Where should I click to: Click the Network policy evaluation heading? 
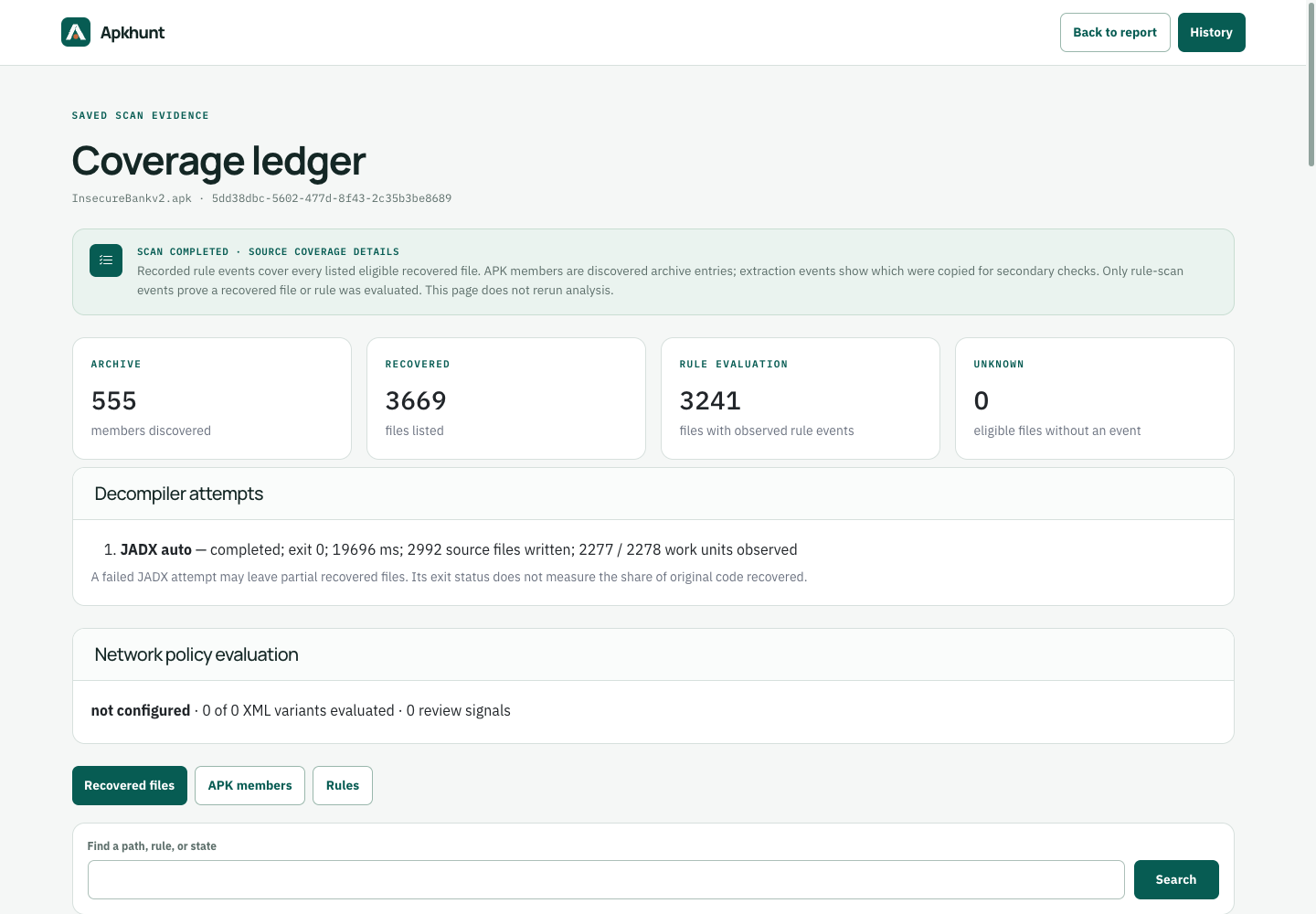point(196,654)
